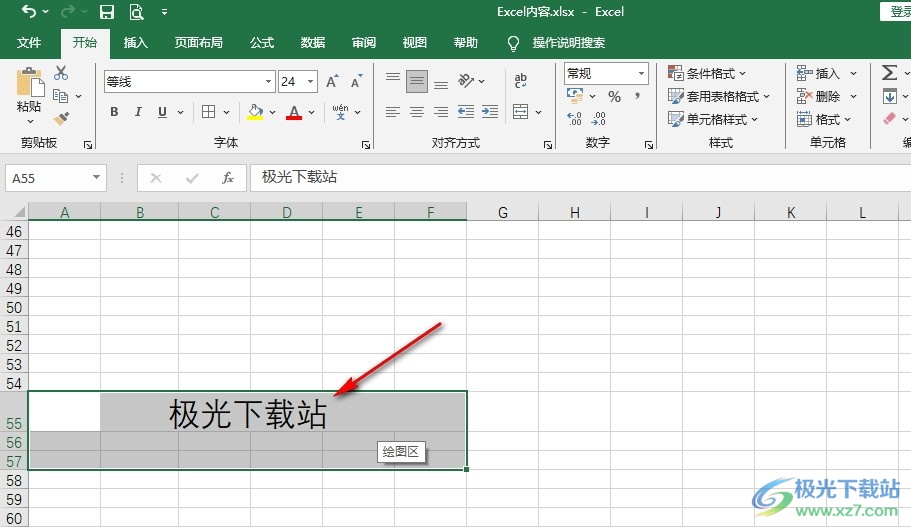Switch to the 页面布局 tab
The width and height of the screenshot is (911, 527).
199,42
